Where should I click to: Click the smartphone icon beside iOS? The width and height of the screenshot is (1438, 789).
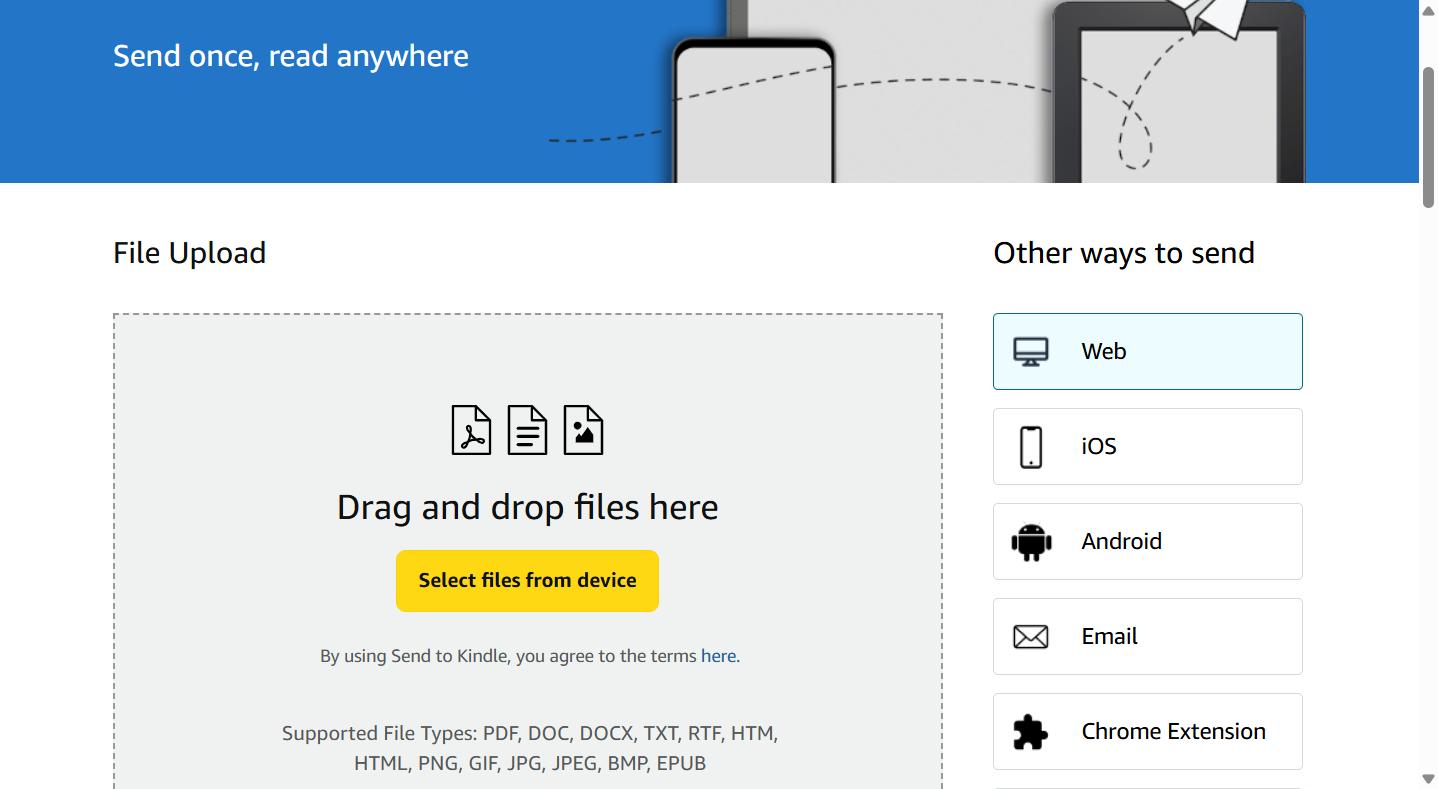click(x=1031, y=447)
